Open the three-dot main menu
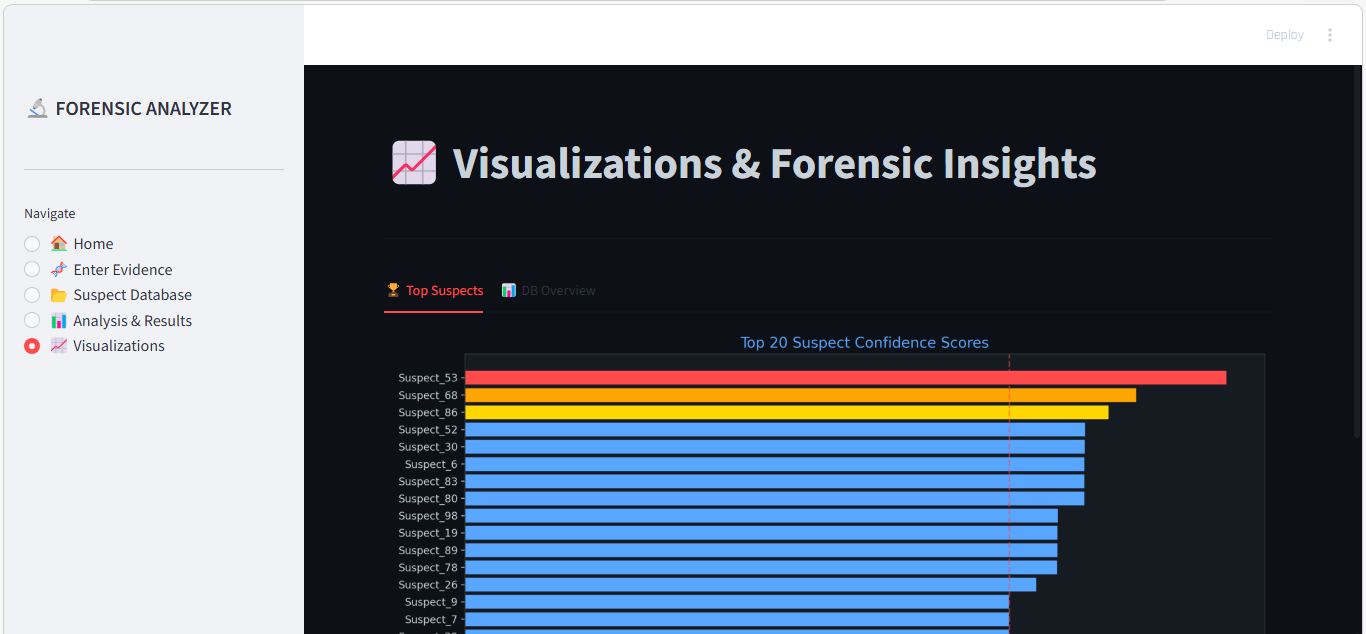Viewport: 1366px width, 634px height. click(1330, 35)
